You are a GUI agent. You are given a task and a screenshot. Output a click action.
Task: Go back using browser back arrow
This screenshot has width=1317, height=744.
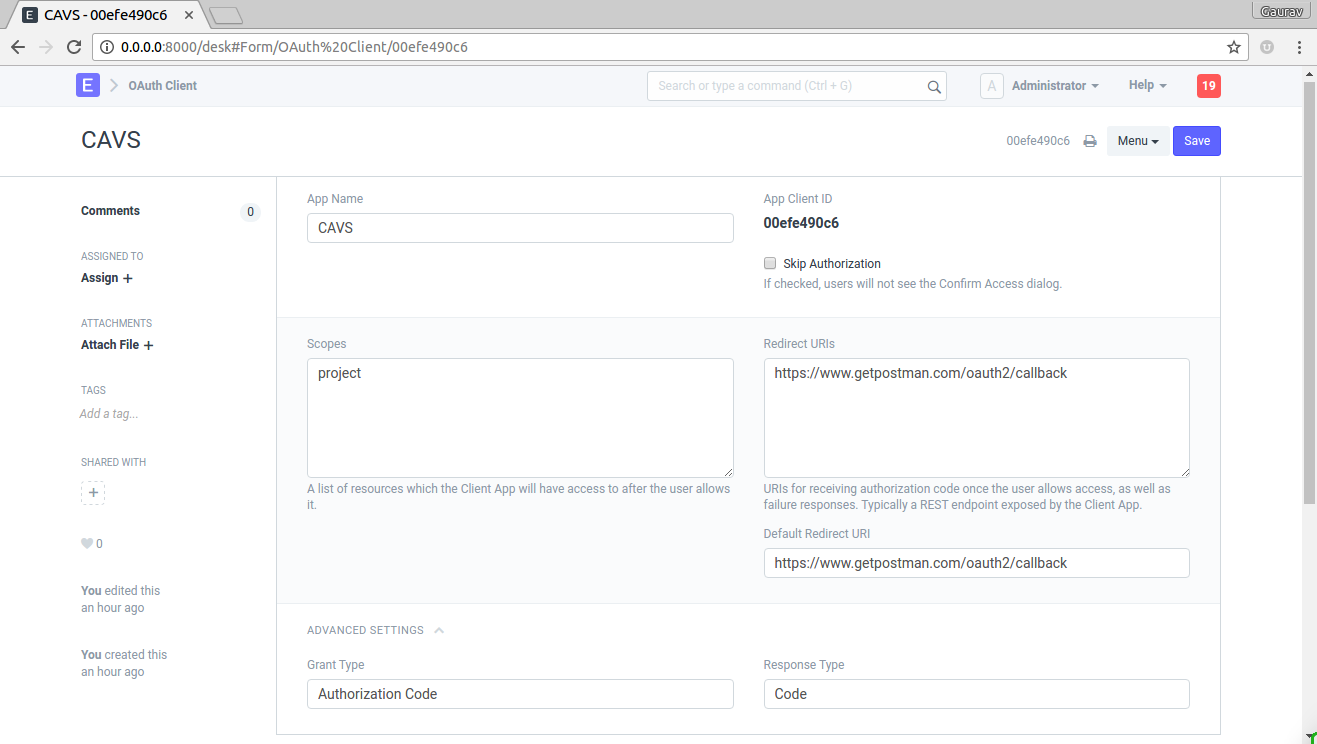pyautogui.click(x=17, y=47)
